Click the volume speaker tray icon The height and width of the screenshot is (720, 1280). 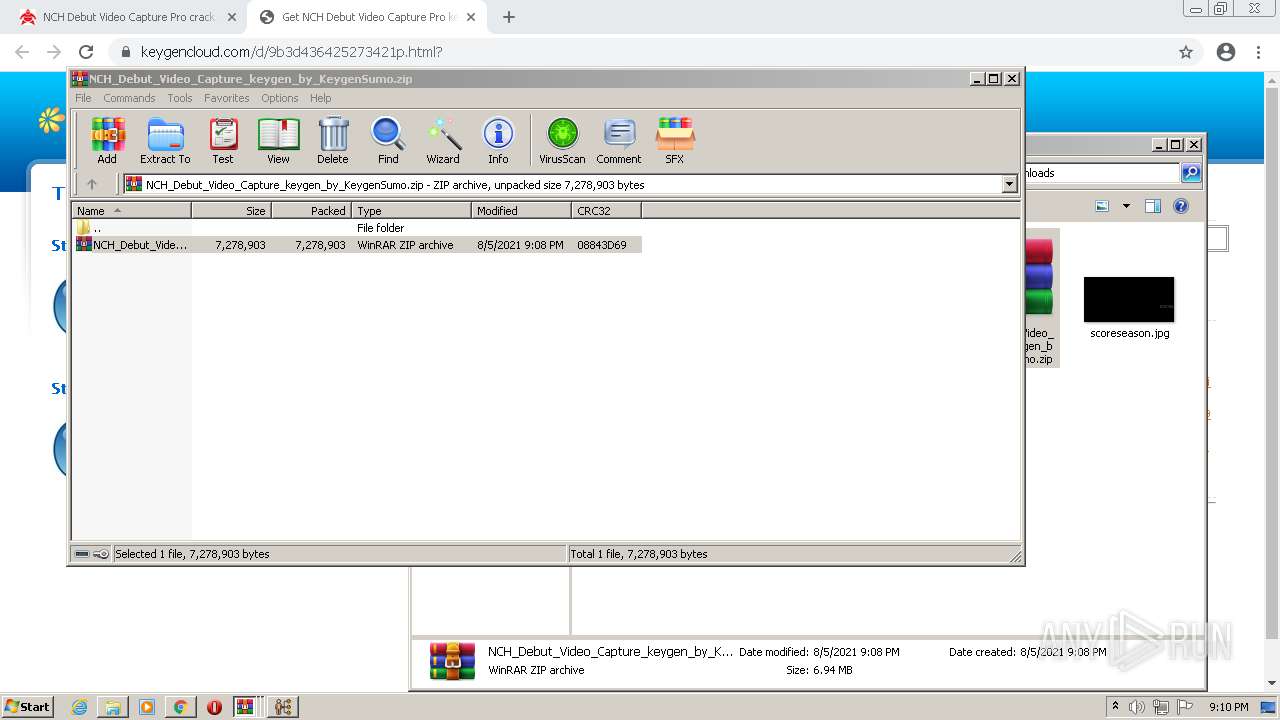tap(1137, 707)
